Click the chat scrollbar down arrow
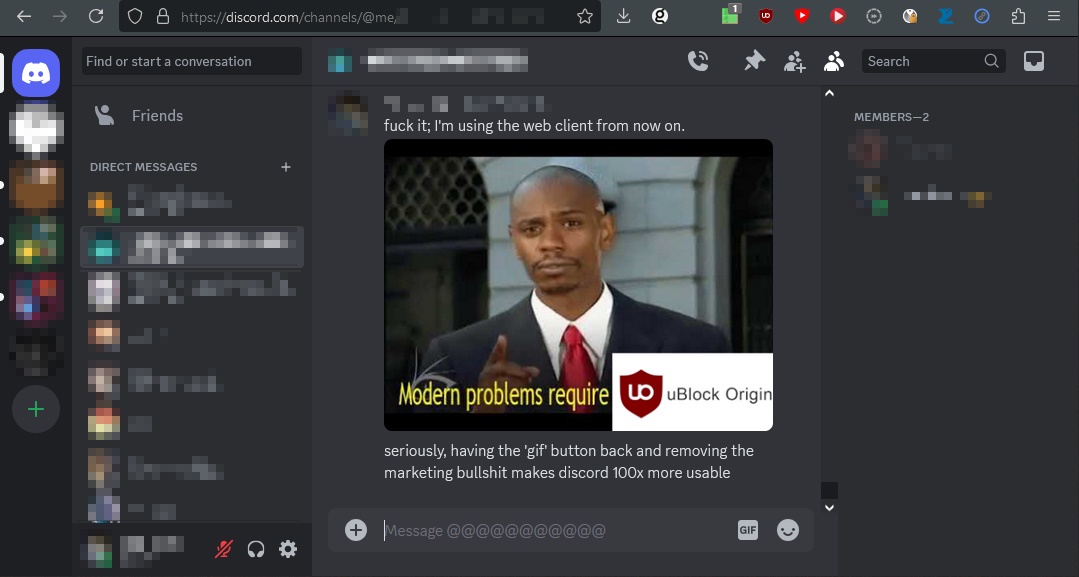The width and height of the screenshot is (1079, 577). coord(829,507)
